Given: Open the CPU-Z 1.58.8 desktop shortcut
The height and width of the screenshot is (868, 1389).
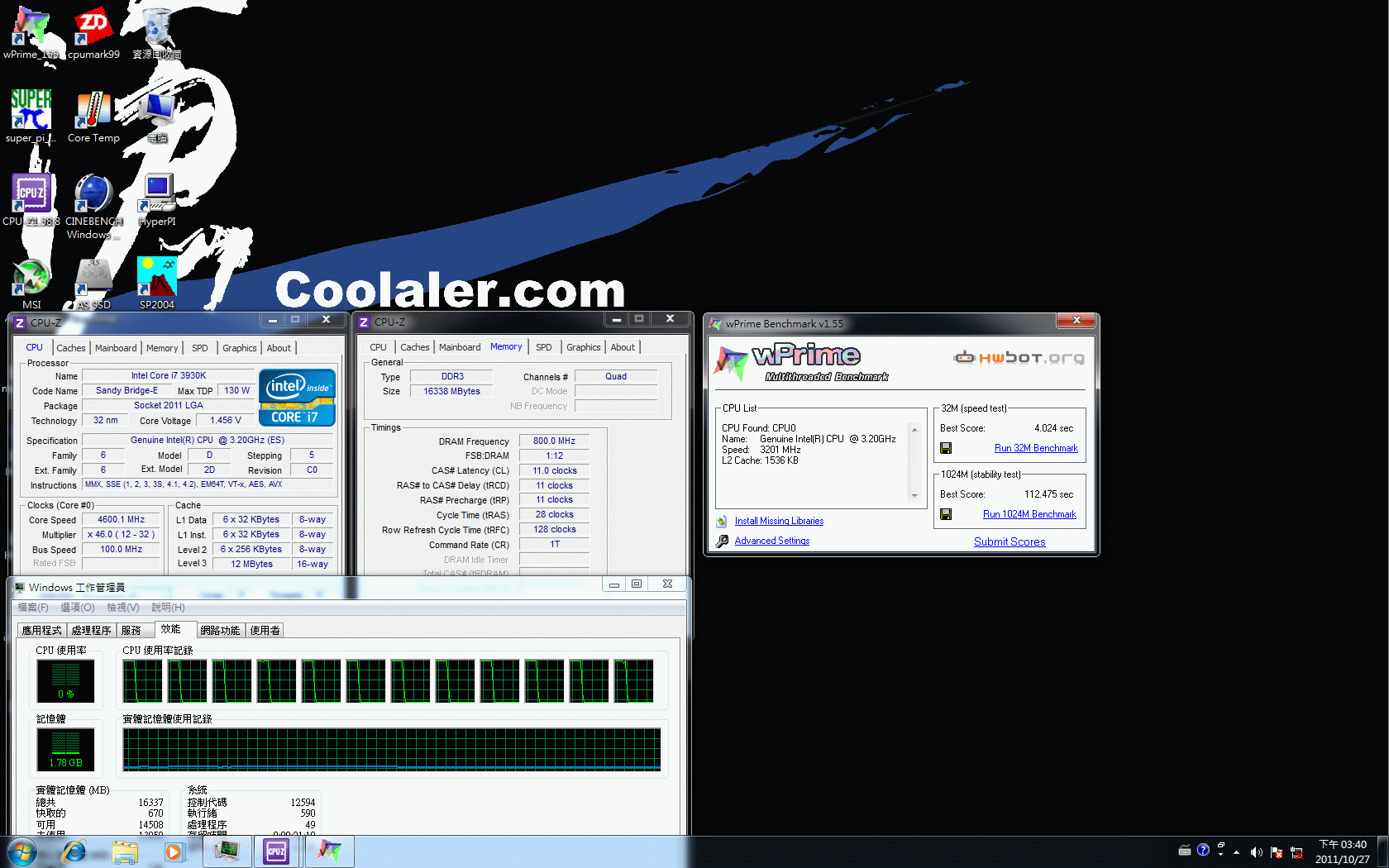Looking at the screenshot, I should coord(31,200).
